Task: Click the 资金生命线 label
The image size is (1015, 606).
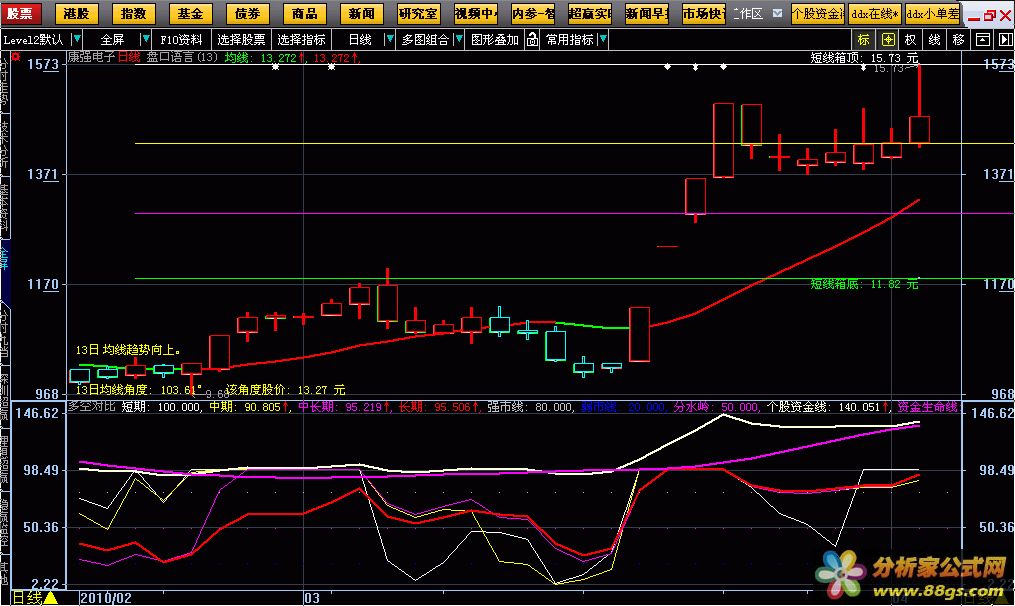Action: (x=926, y=407)
